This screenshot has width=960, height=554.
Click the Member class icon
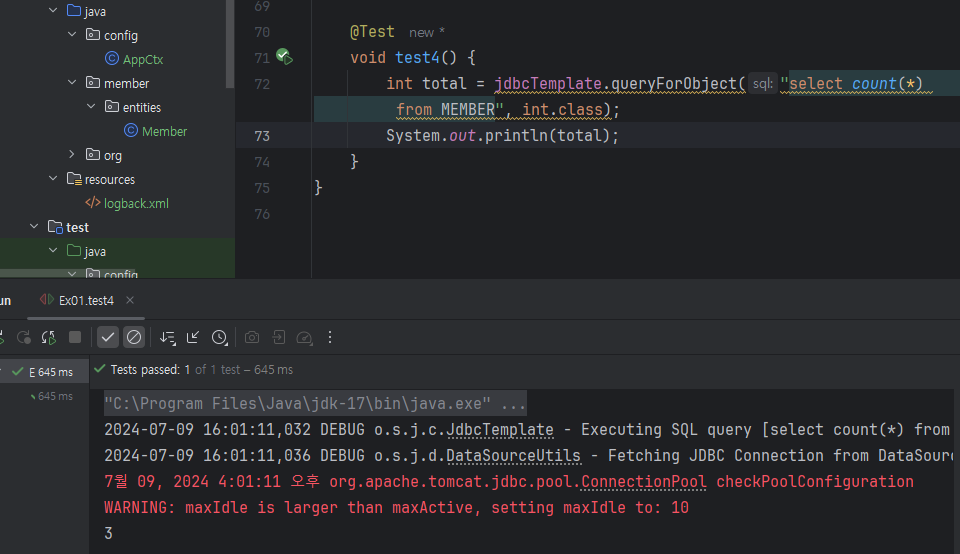(130, 130)
